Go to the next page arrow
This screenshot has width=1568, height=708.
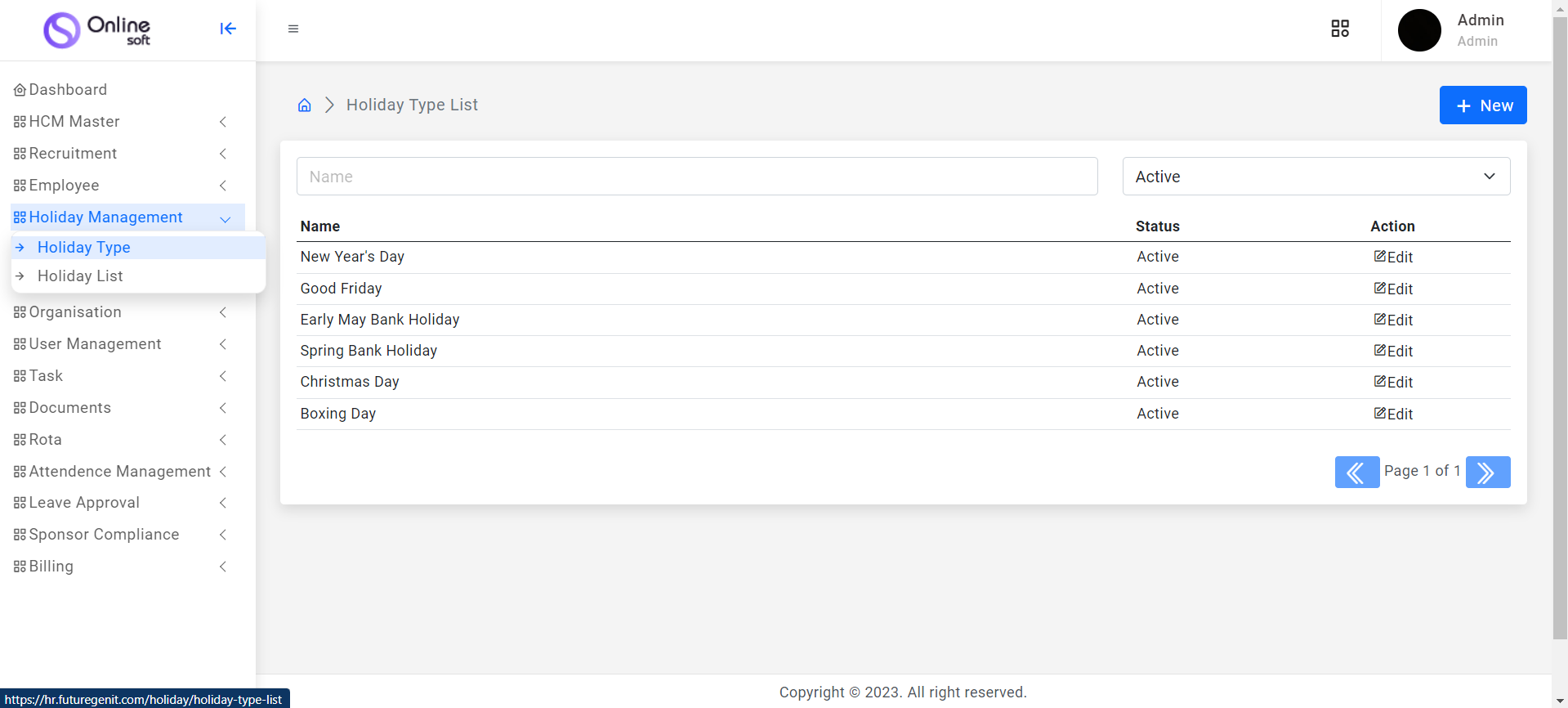tap(1487, 473)
